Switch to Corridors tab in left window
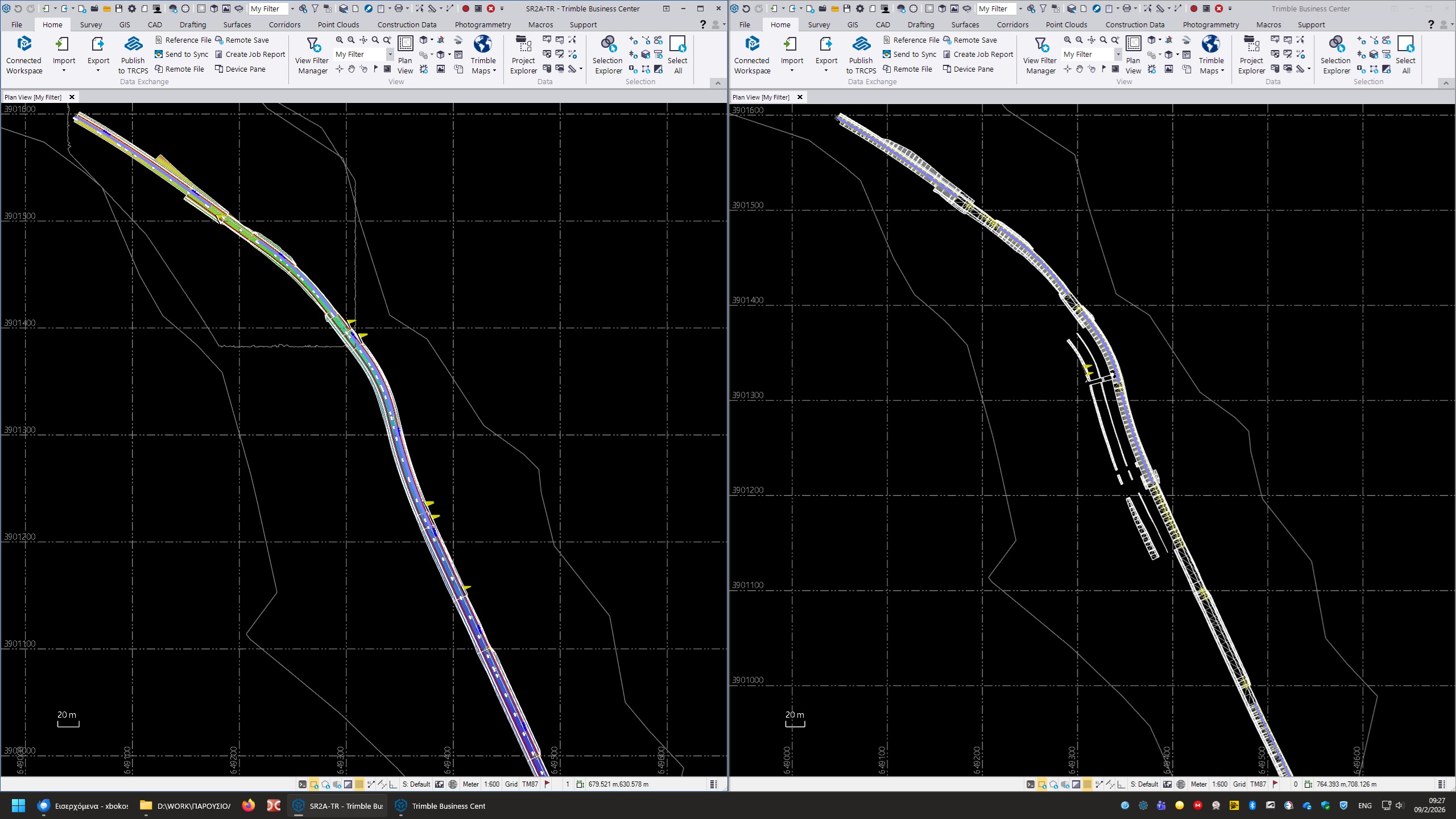Screen dimensions: 1456x819 [284, 24]
